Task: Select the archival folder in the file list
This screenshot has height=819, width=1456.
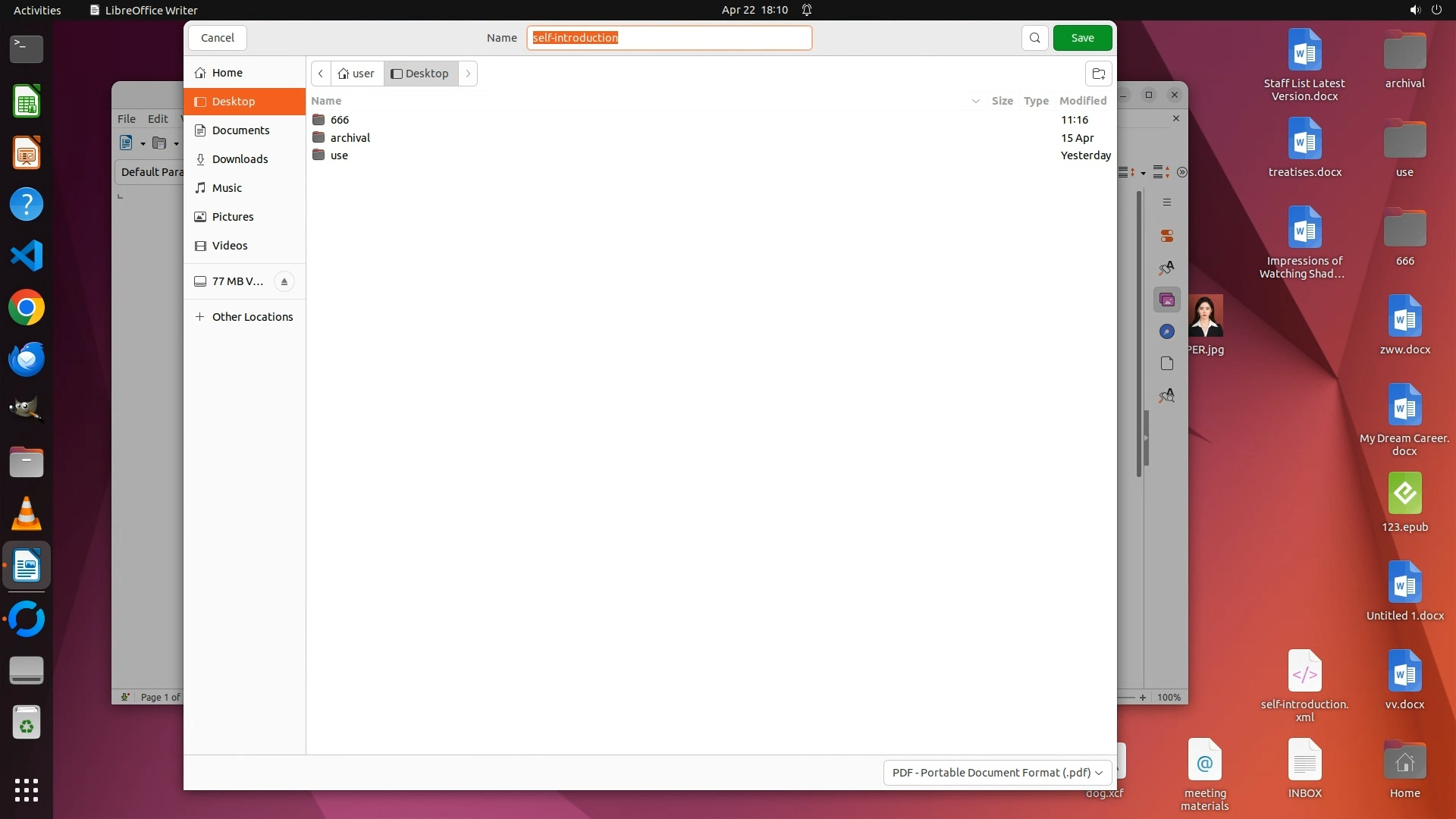Action: pos(350,138)
